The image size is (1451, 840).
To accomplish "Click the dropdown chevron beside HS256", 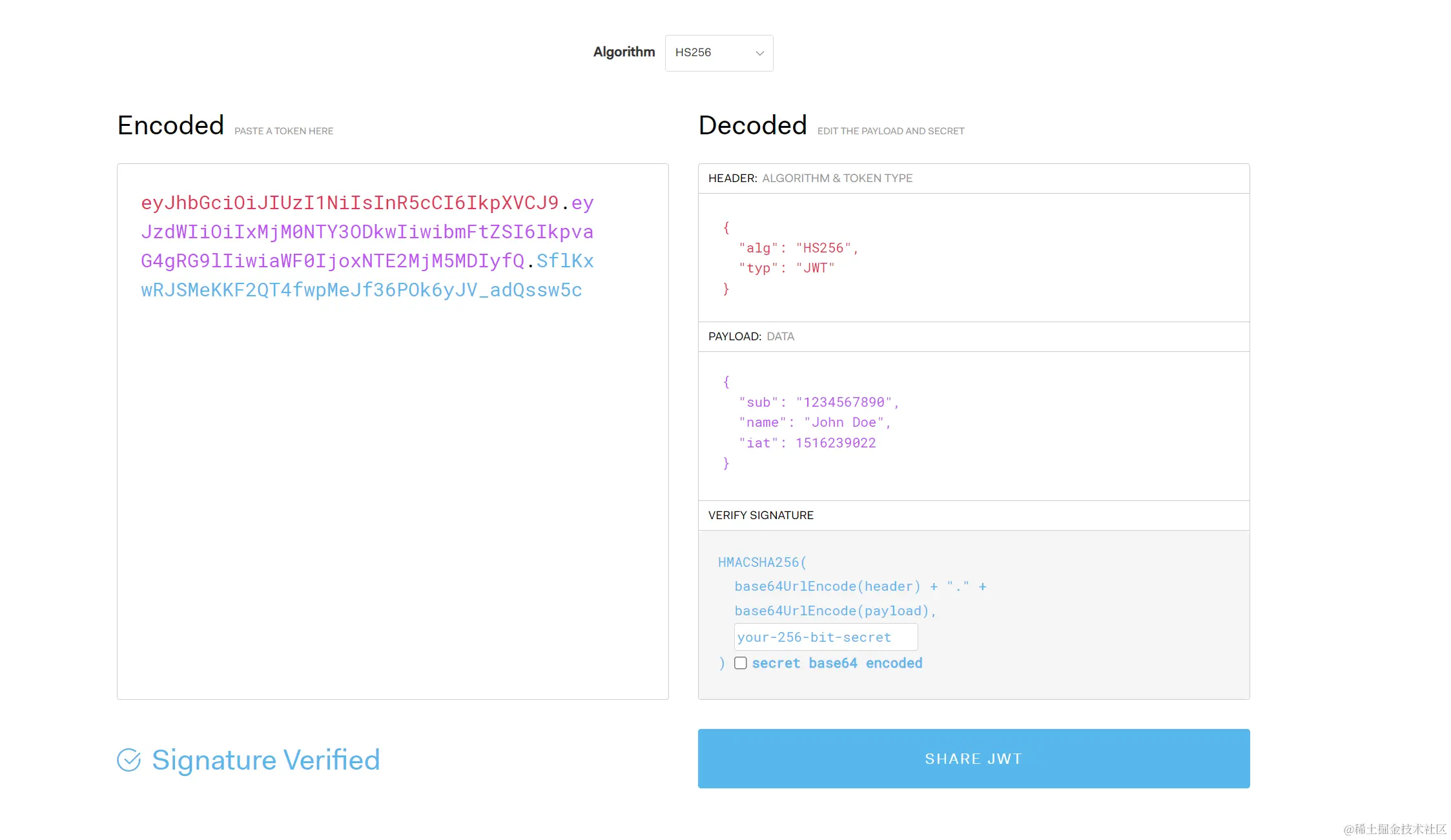I will coord(759,53).
